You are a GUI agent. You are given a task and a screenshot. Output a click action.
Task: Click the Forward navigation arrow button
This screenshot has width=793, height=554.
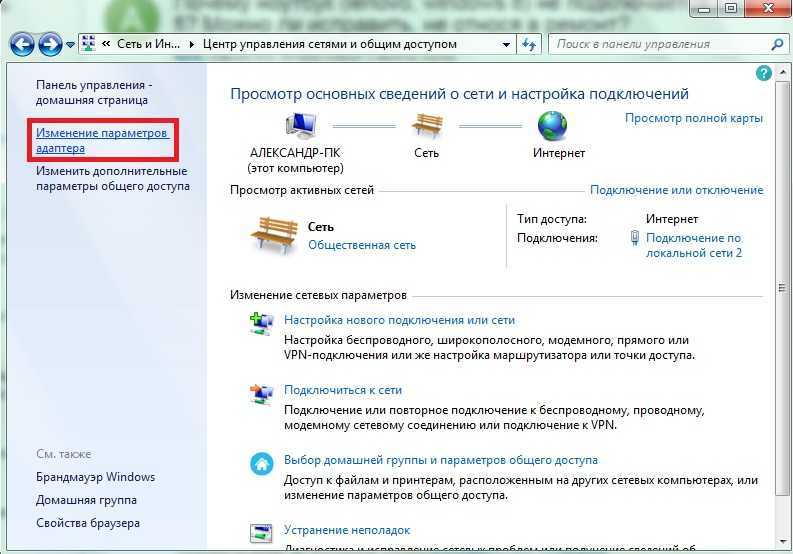click(50, 45)
